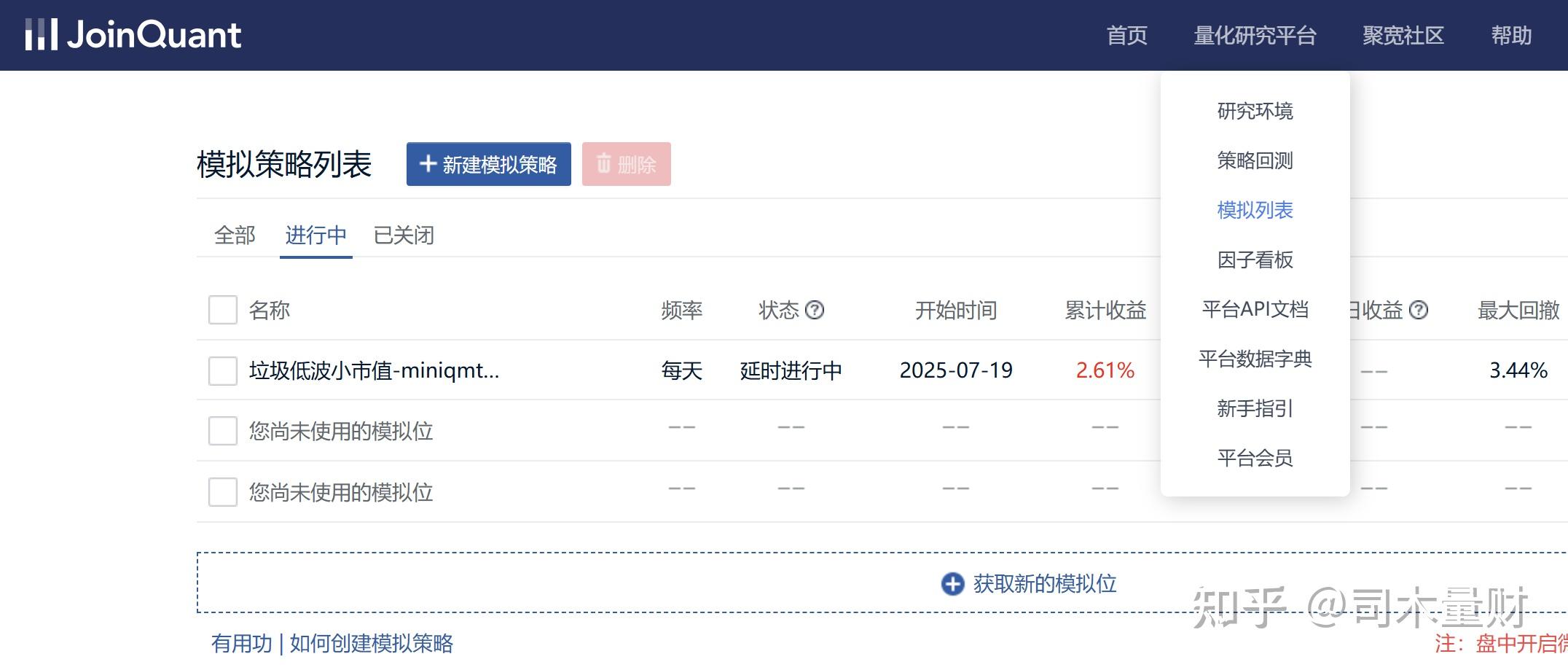Check the select-all checkbox in the table header

222,310
